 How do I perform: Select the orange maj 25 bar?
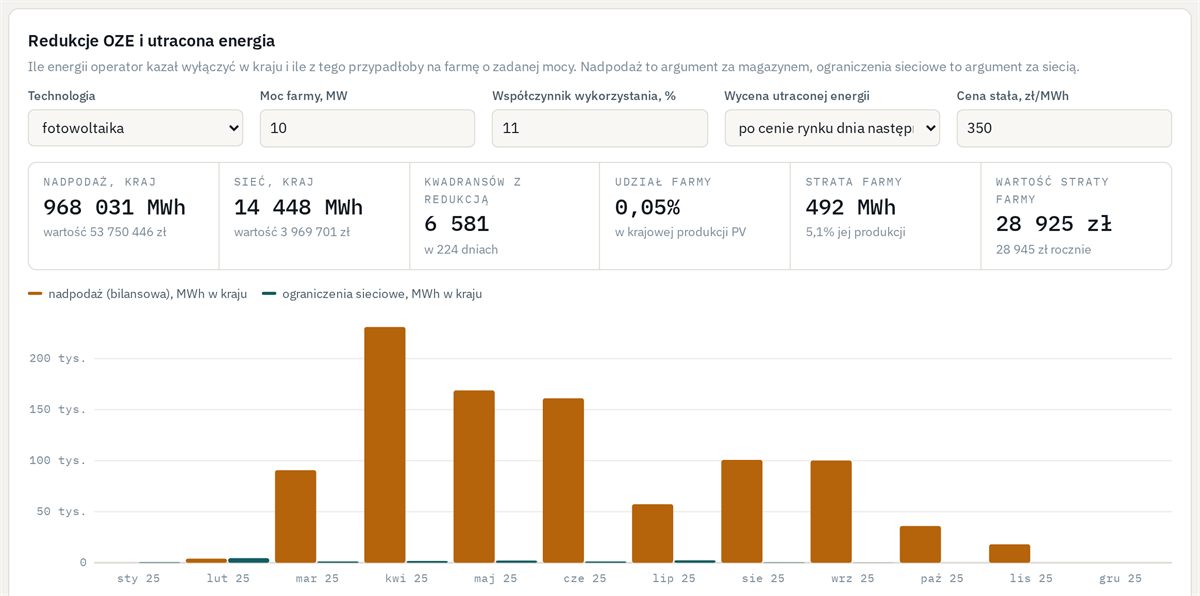474,476
